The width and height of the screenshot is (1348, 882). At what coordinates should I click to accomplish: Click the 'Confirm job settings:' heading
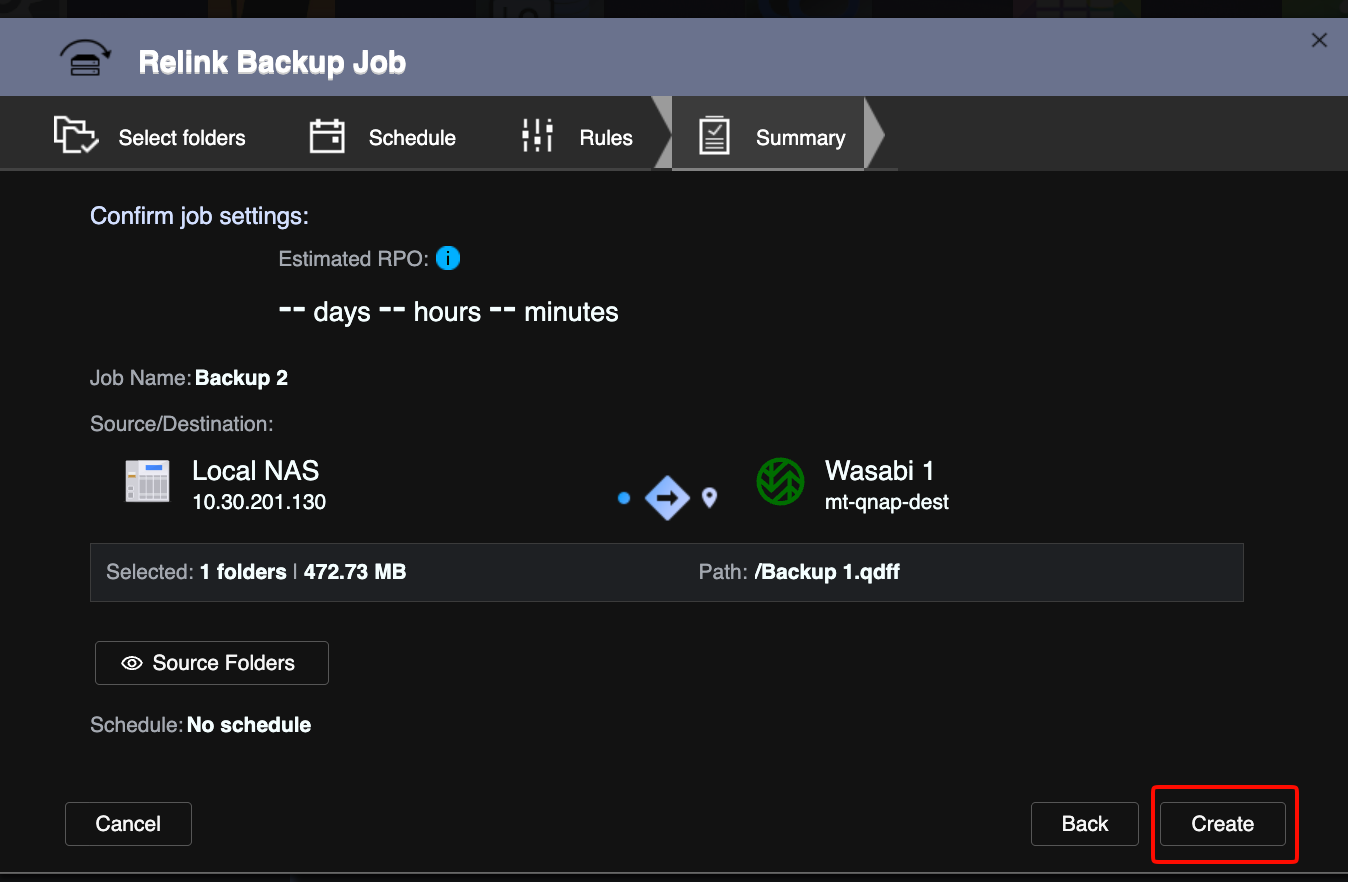(199, 216)
